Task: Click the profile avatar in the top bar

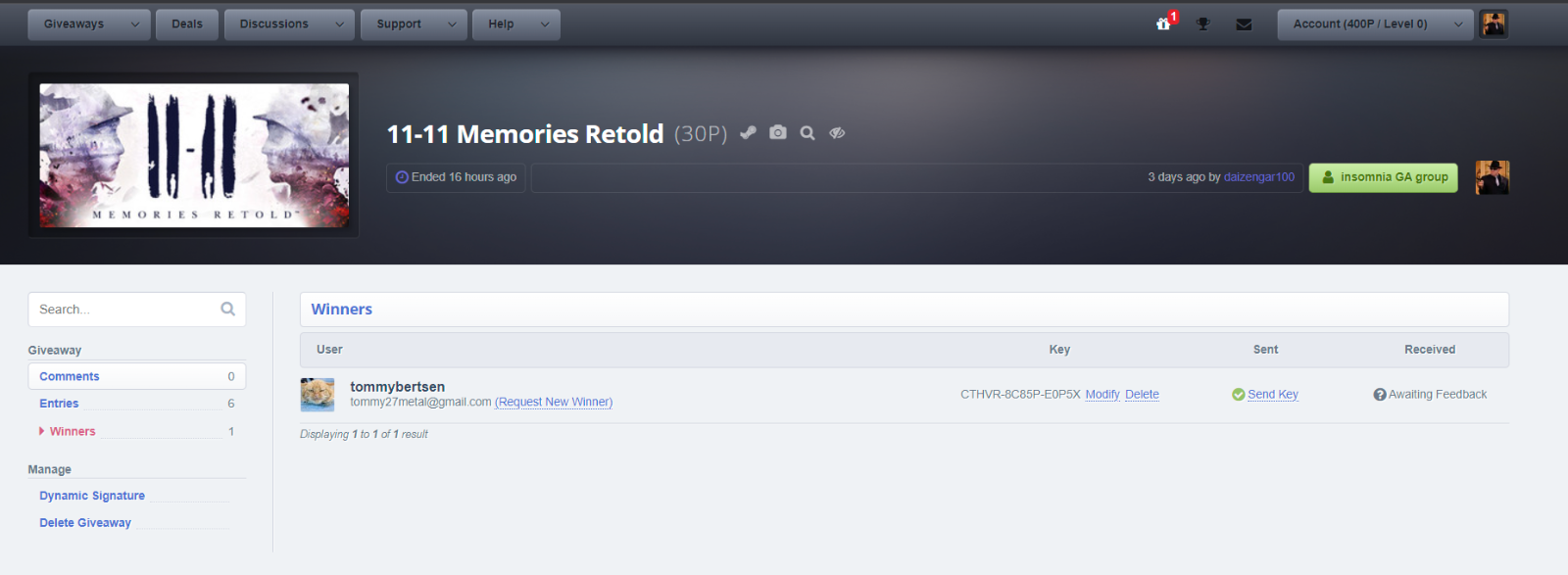Action: coord(1494,24)
